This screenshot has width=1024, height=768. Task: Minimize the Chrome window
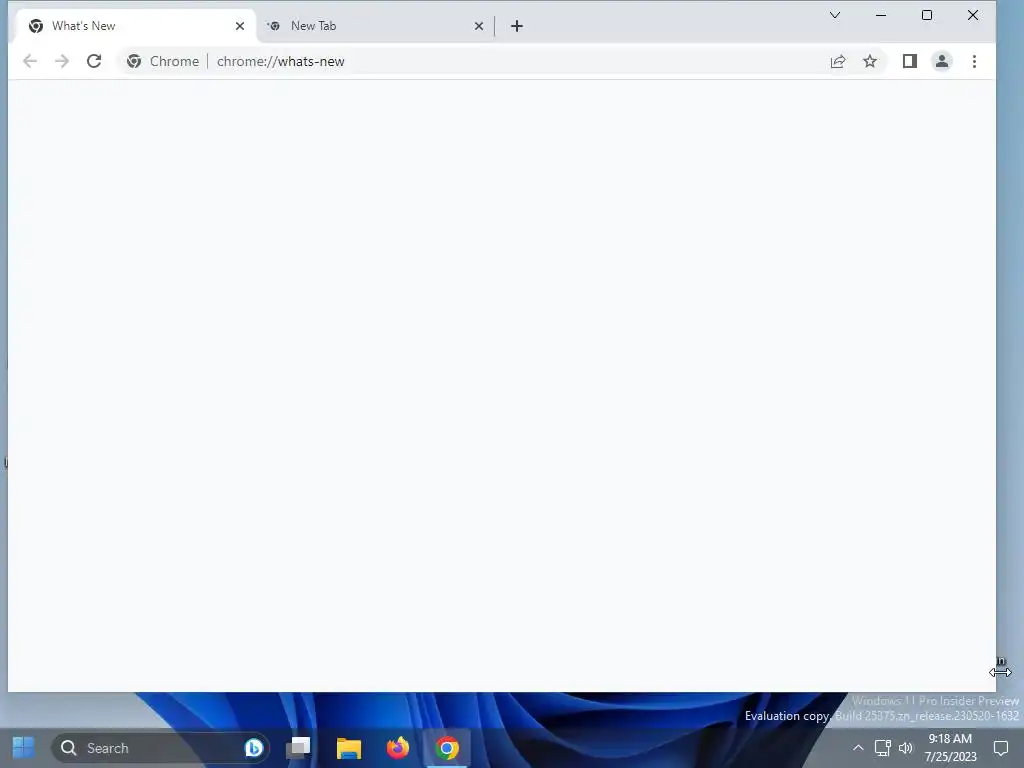[x=881, y=15]
